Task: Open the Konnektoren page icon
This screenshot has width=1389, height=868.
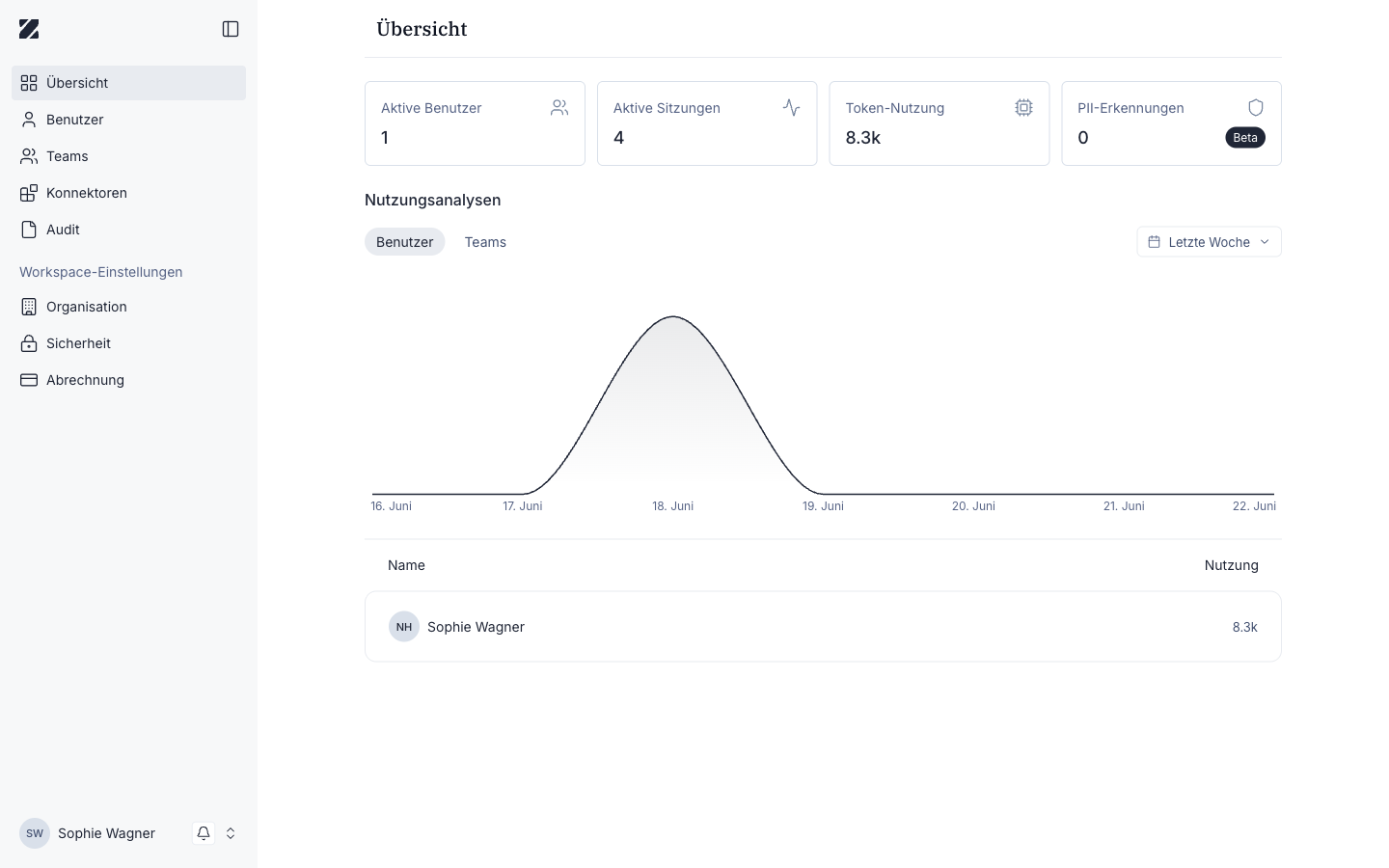Action: [29, 193]
